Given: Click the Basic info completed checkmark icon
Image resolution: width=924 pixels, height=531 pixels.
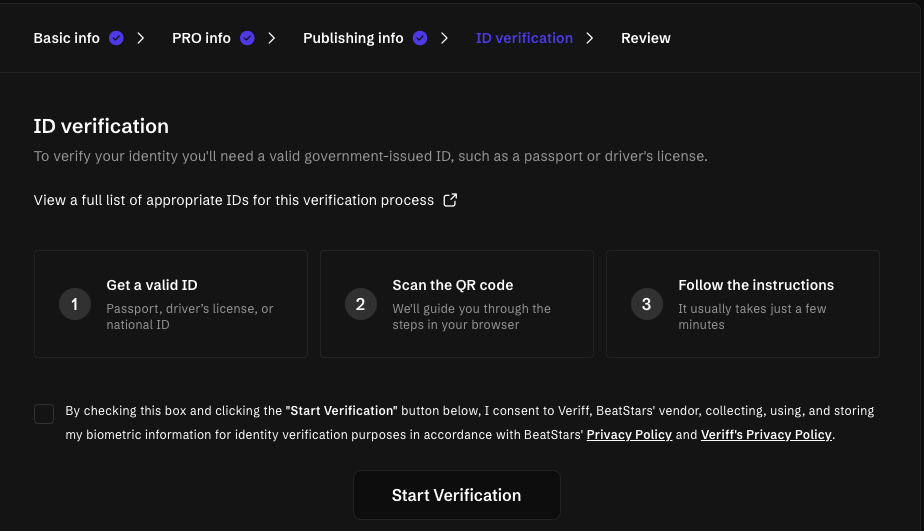Looking at the screenshot, I should pyautogui.click(x=116, y=38).
